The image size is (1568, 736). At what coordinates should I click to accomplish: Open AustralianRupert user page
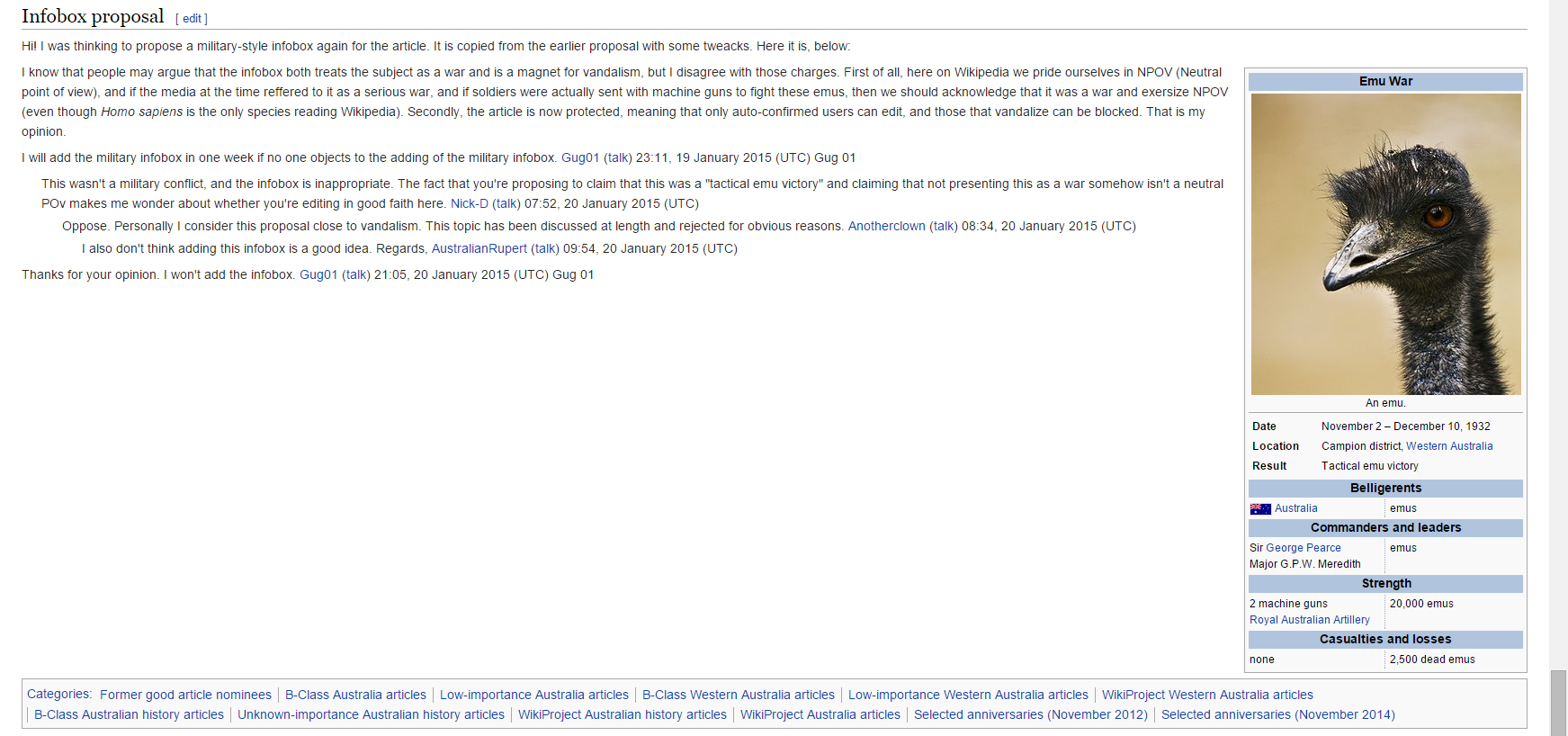479,248
